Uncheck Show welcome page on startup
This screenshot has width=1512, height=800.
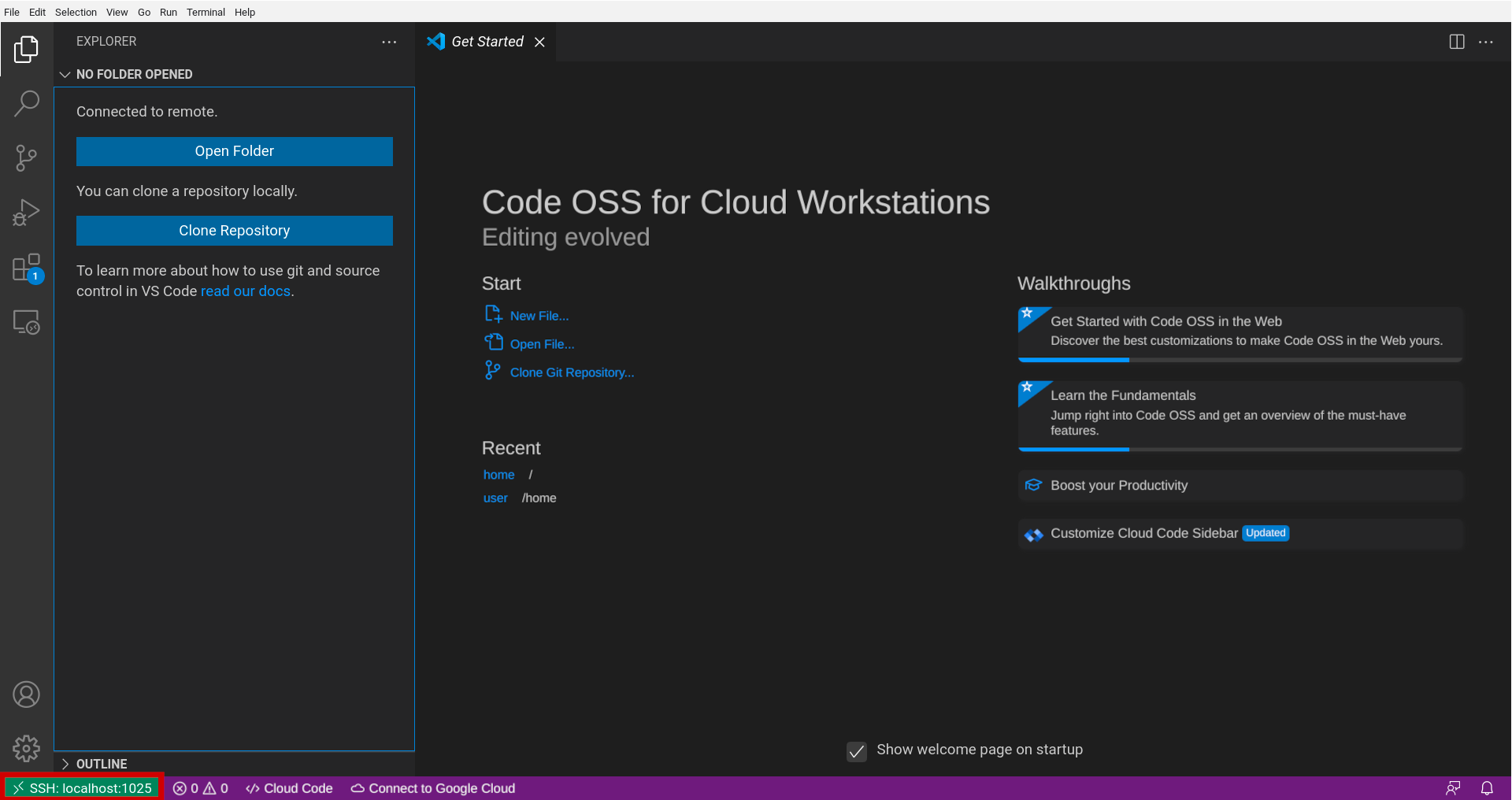click(856, 752)
